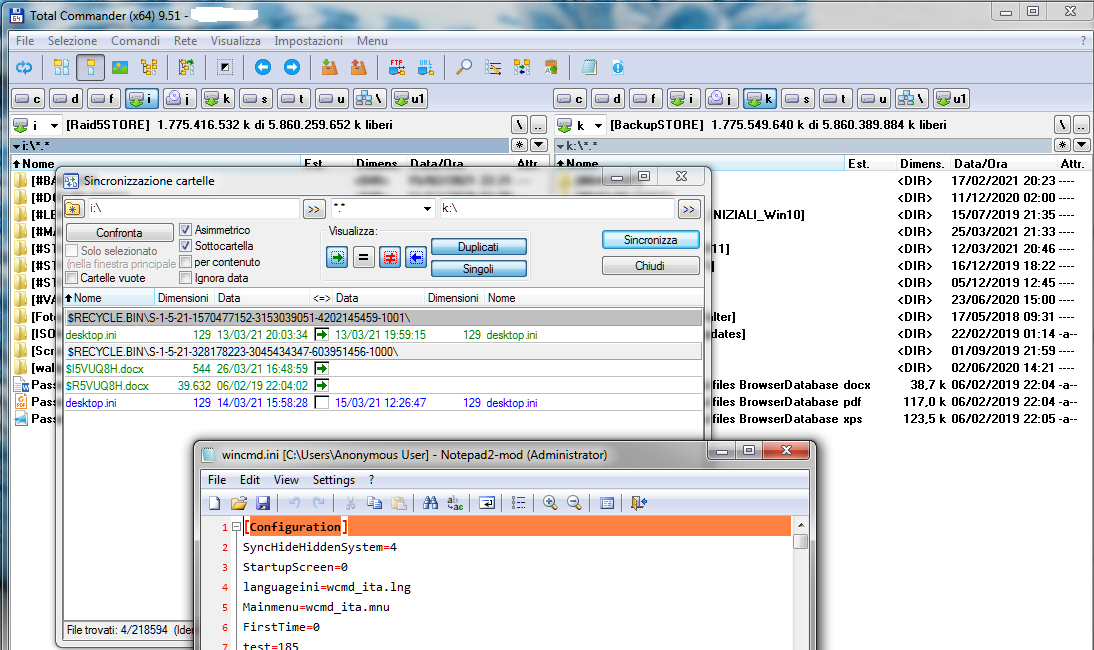Click the multi-rename tool toolbar icon
Image resolution: width=1094 pixels, height=650 pixels.
tap(493, 68)
